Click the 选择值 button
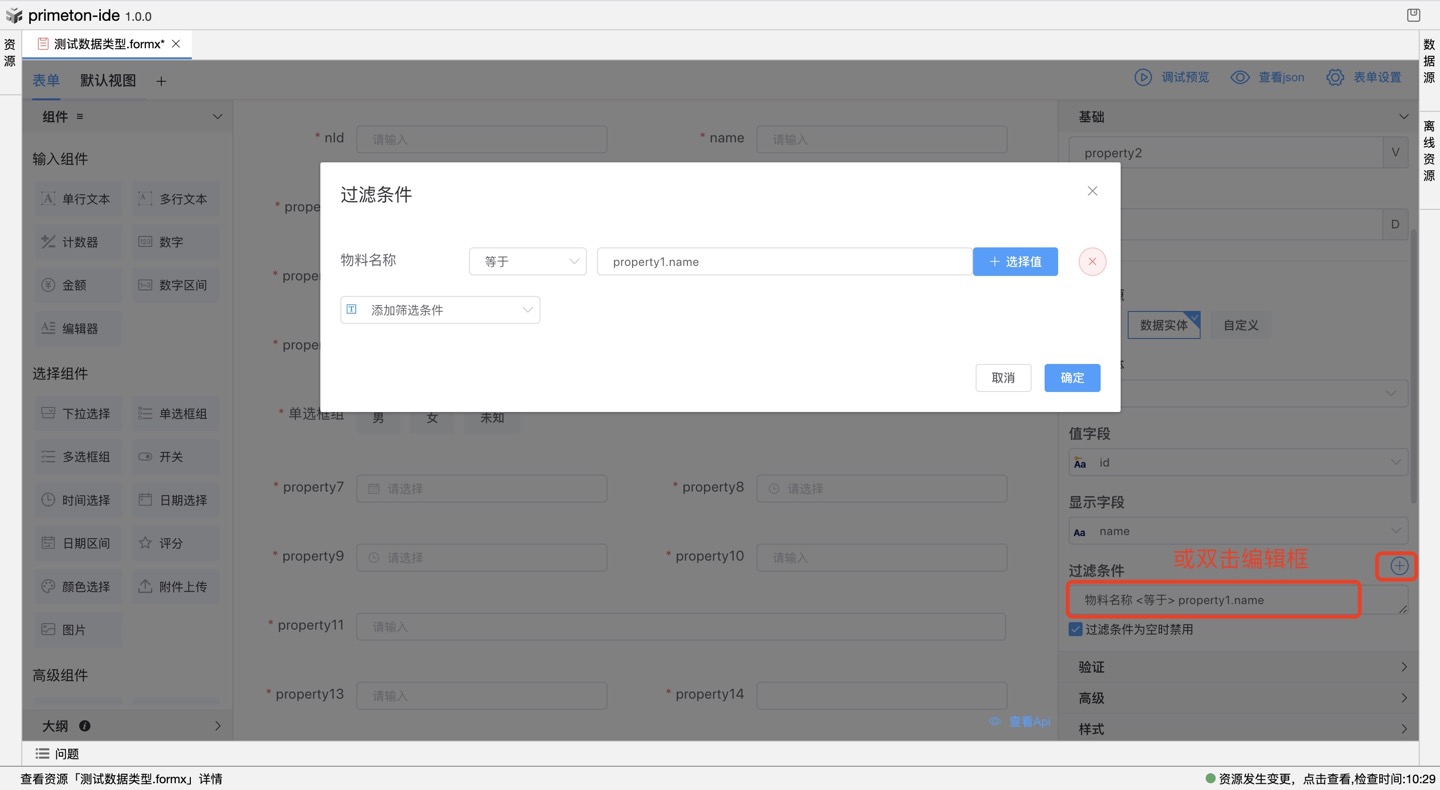The height and width of the screenshot is (790, 1440). point(1015,262)
